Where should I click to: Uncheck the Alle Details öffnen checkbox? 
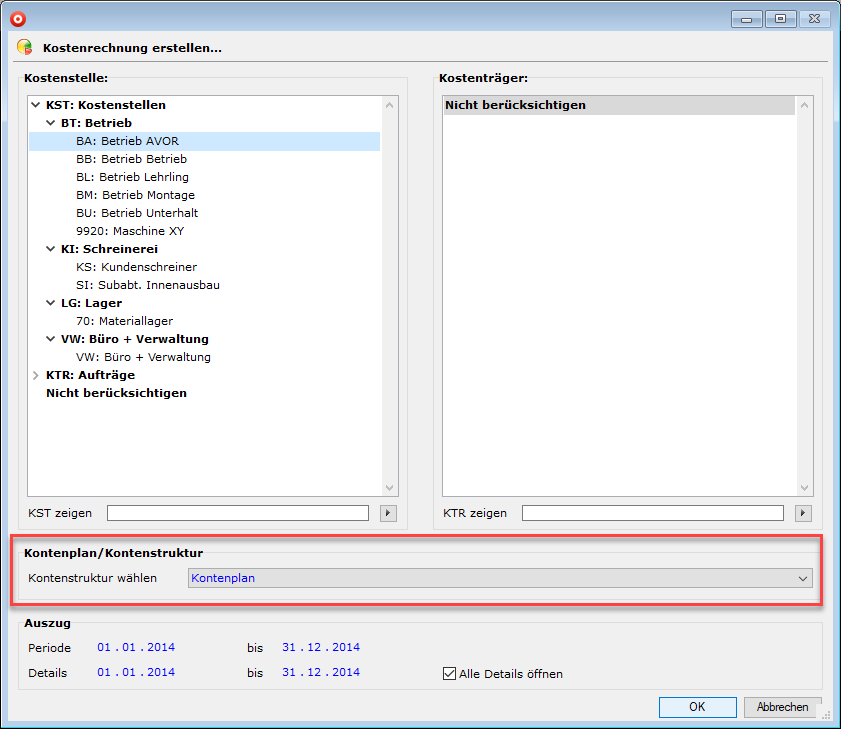click(x=449, y=673)
